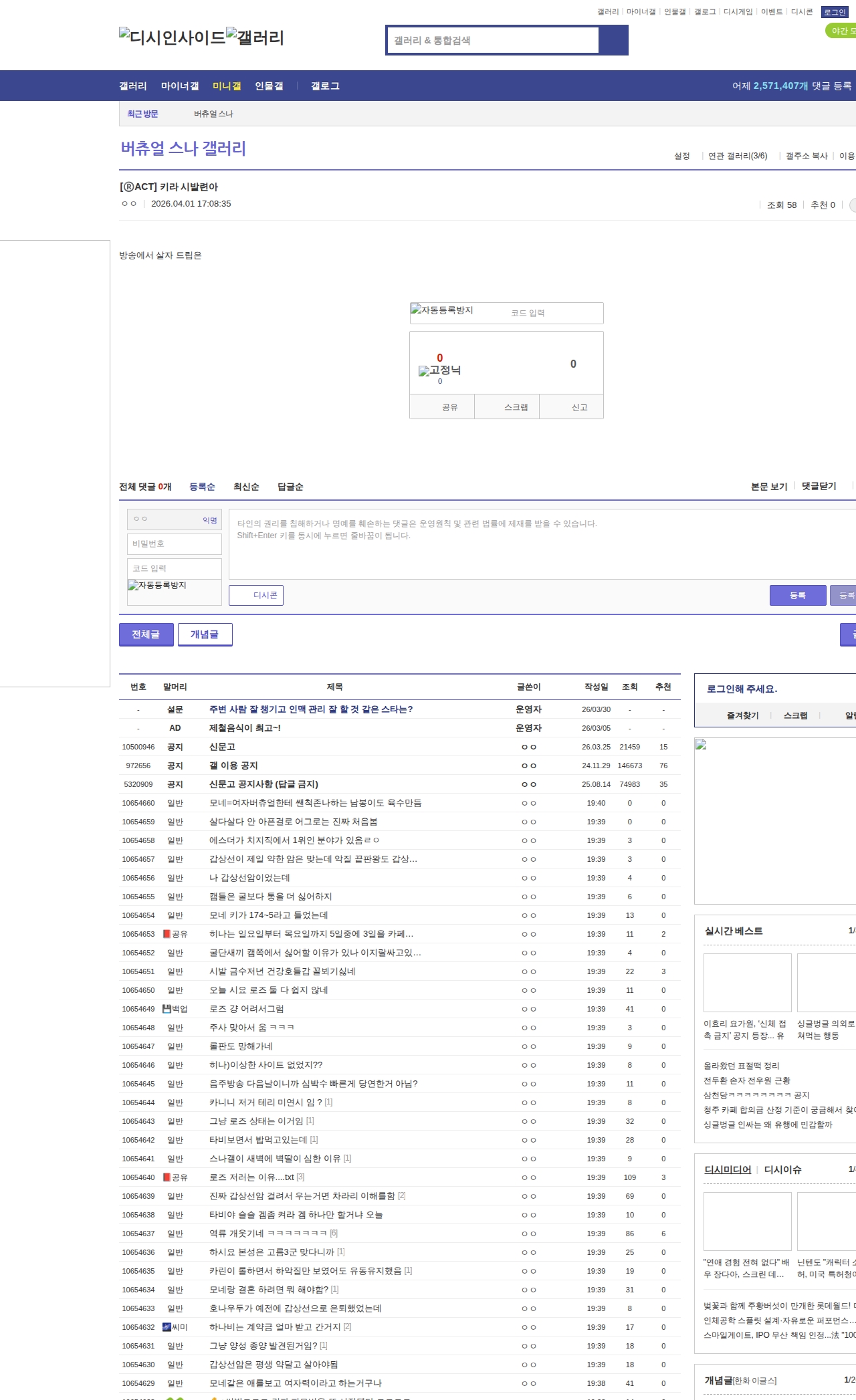Click the search button beside the search box

coord(613,40)
